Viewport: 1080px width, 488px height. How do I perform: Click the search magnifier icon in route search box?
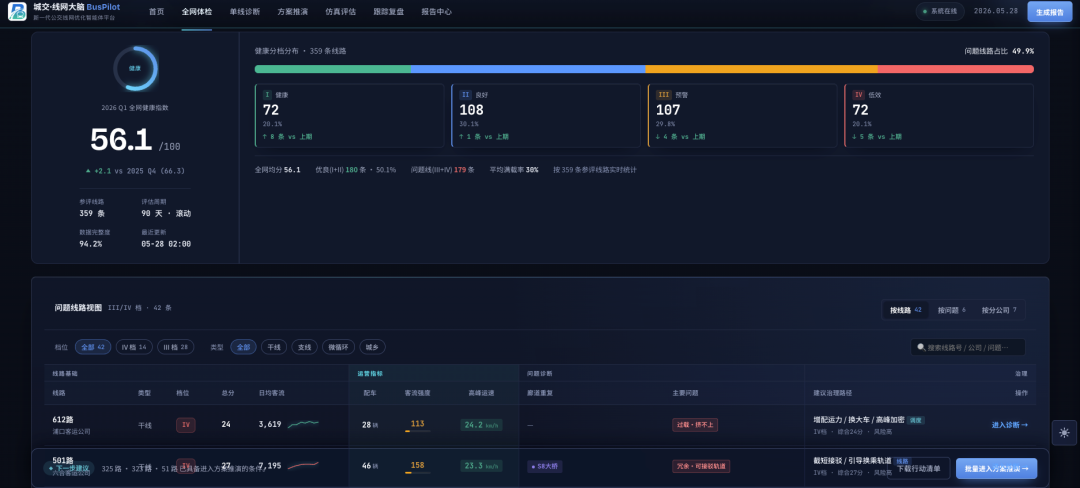(x=921, y=348)
